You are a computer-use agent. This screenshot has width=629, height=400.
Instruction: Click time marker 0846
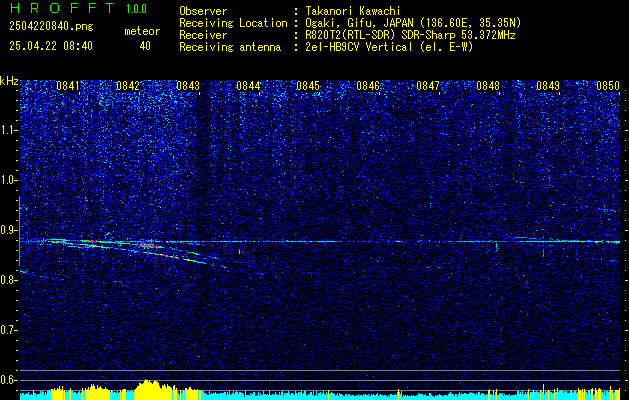(368, 86)
